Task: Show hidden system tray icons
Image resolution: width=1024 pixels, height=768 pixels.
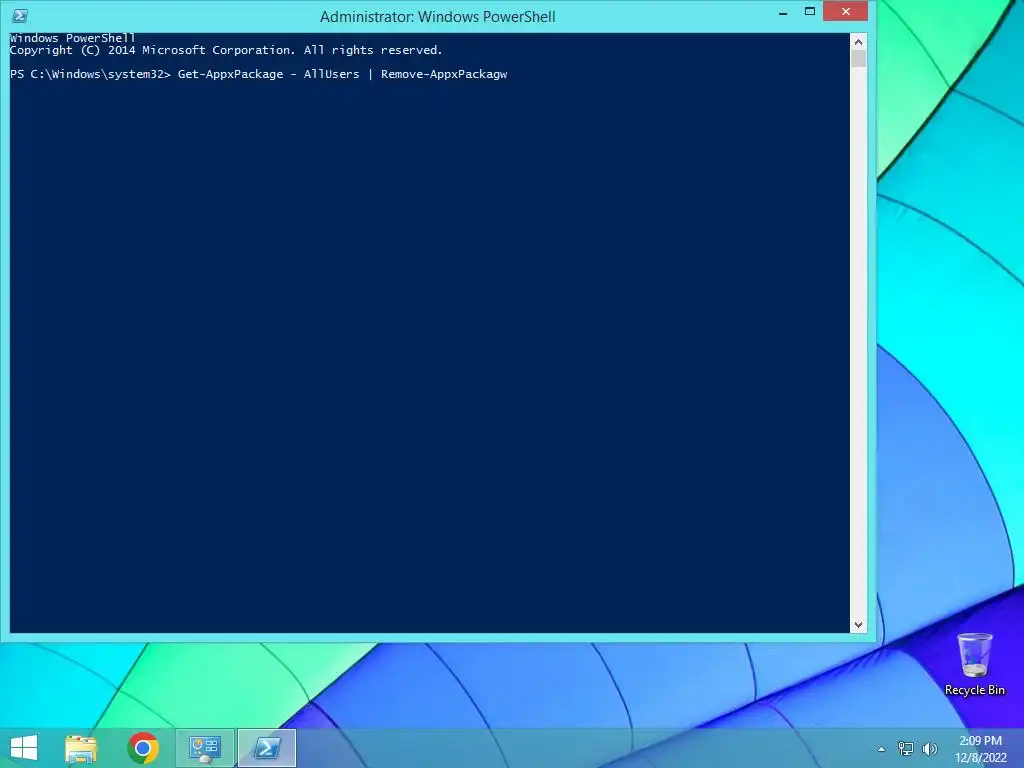Action: 881,749
